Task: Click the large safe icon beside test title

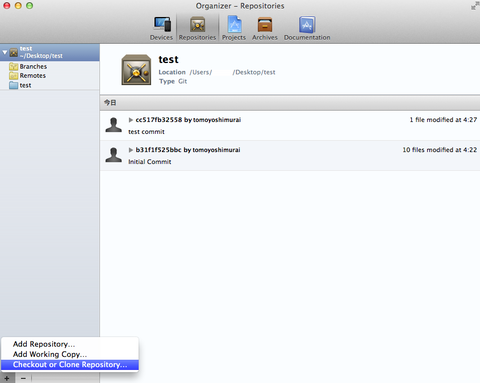Action: point(136,70)
